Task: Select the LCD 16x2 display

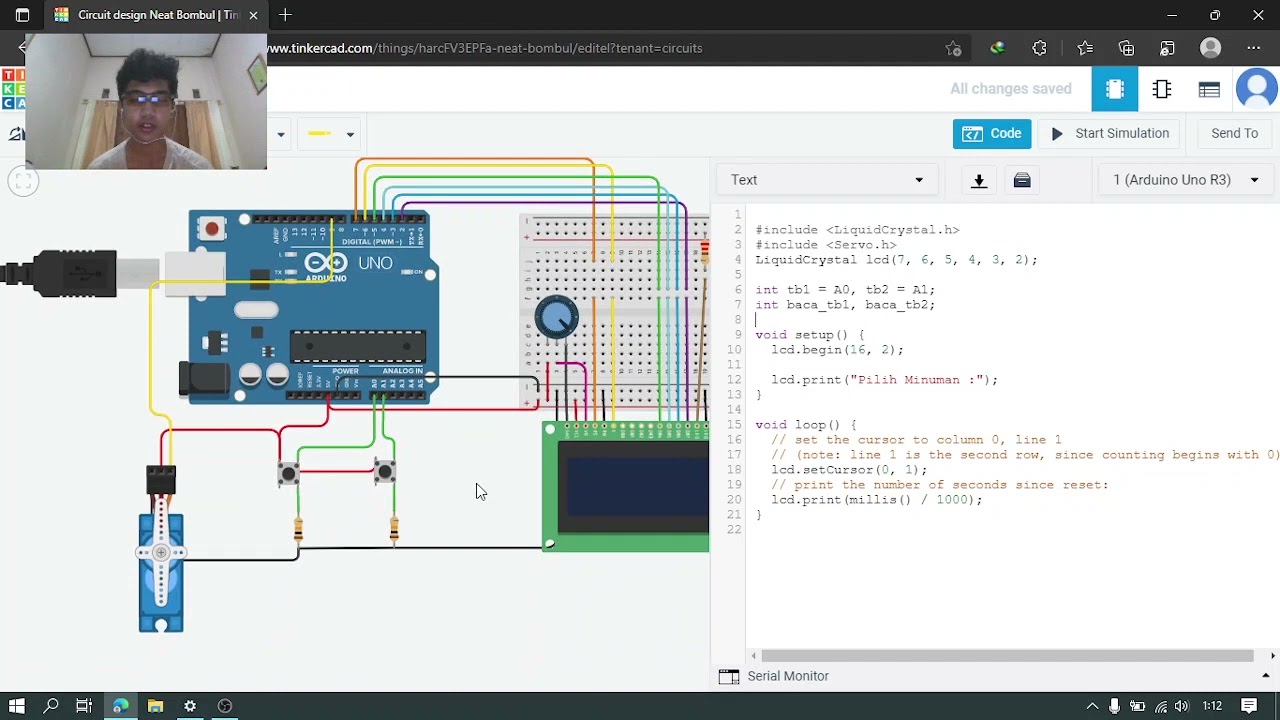Action: pos(626,487)
